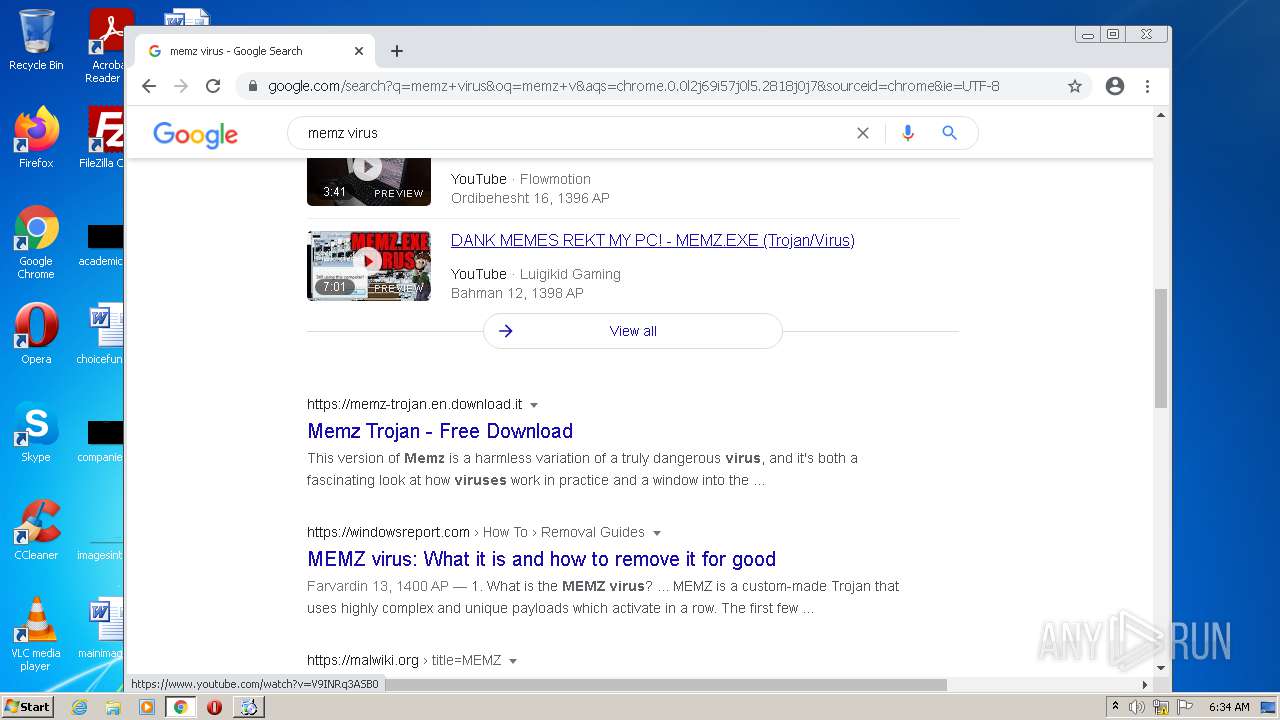This screenshot has height=720, width=1280.
Task: Launch Internet Explorer from the taskbar
Action: pos(79,707)
